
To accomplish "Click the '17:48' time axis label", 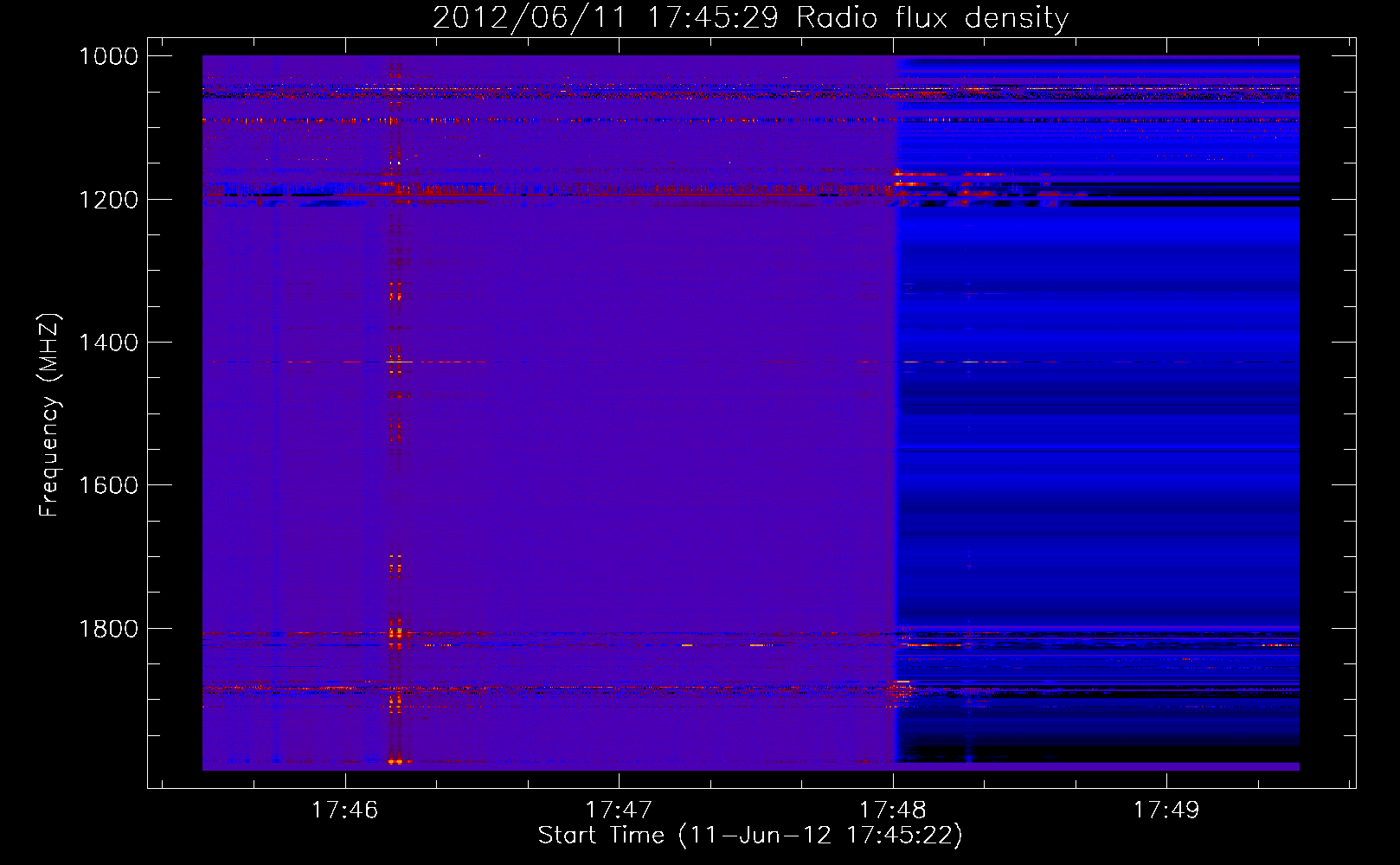I will (893, 811).
